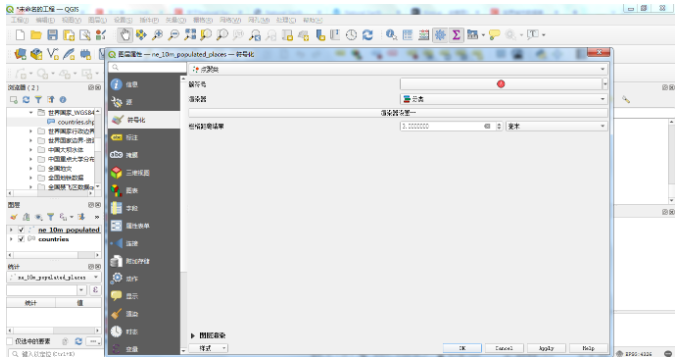This screenshot has height=363, width=680.
Task: Open the View menu
Action: pyautogui.click(x=71, y=20)
